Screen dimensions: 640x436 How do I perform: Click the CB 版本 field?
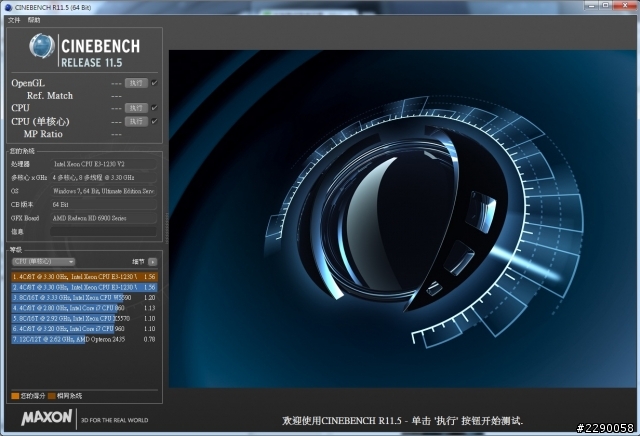[104, 205]
